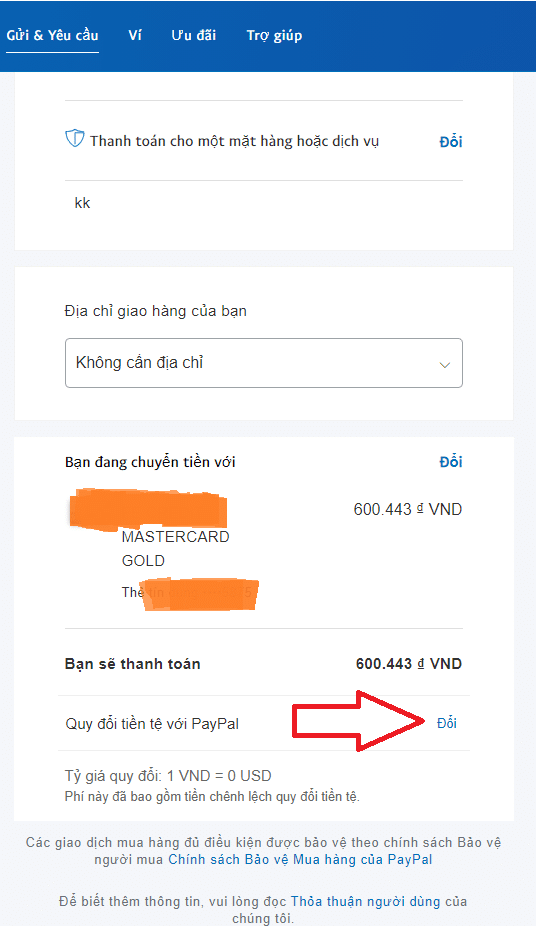The height and width of the screenshot is (926, 536).
Task: Open the Gửi & Yêu cầu tab
Action: pyautogui.click(x=53, y=35)
